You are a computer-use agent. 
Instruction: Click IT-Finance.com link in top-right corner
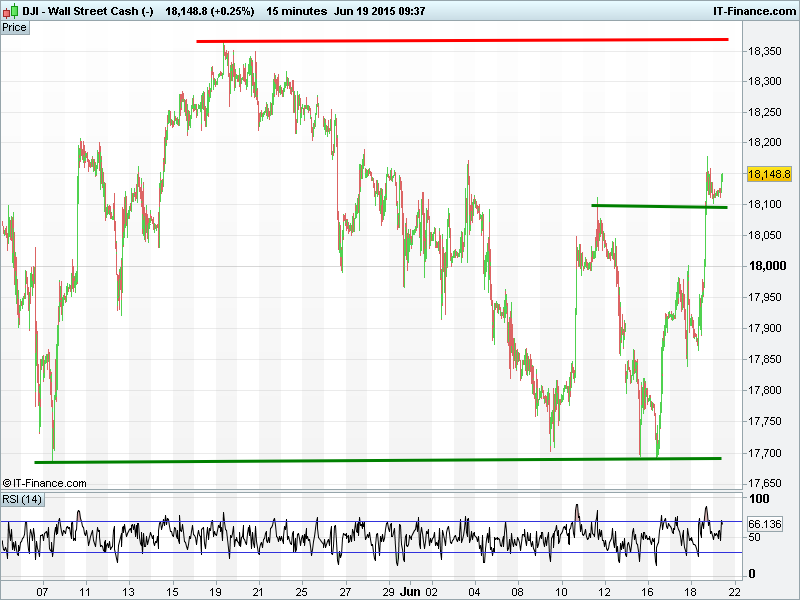753,11
